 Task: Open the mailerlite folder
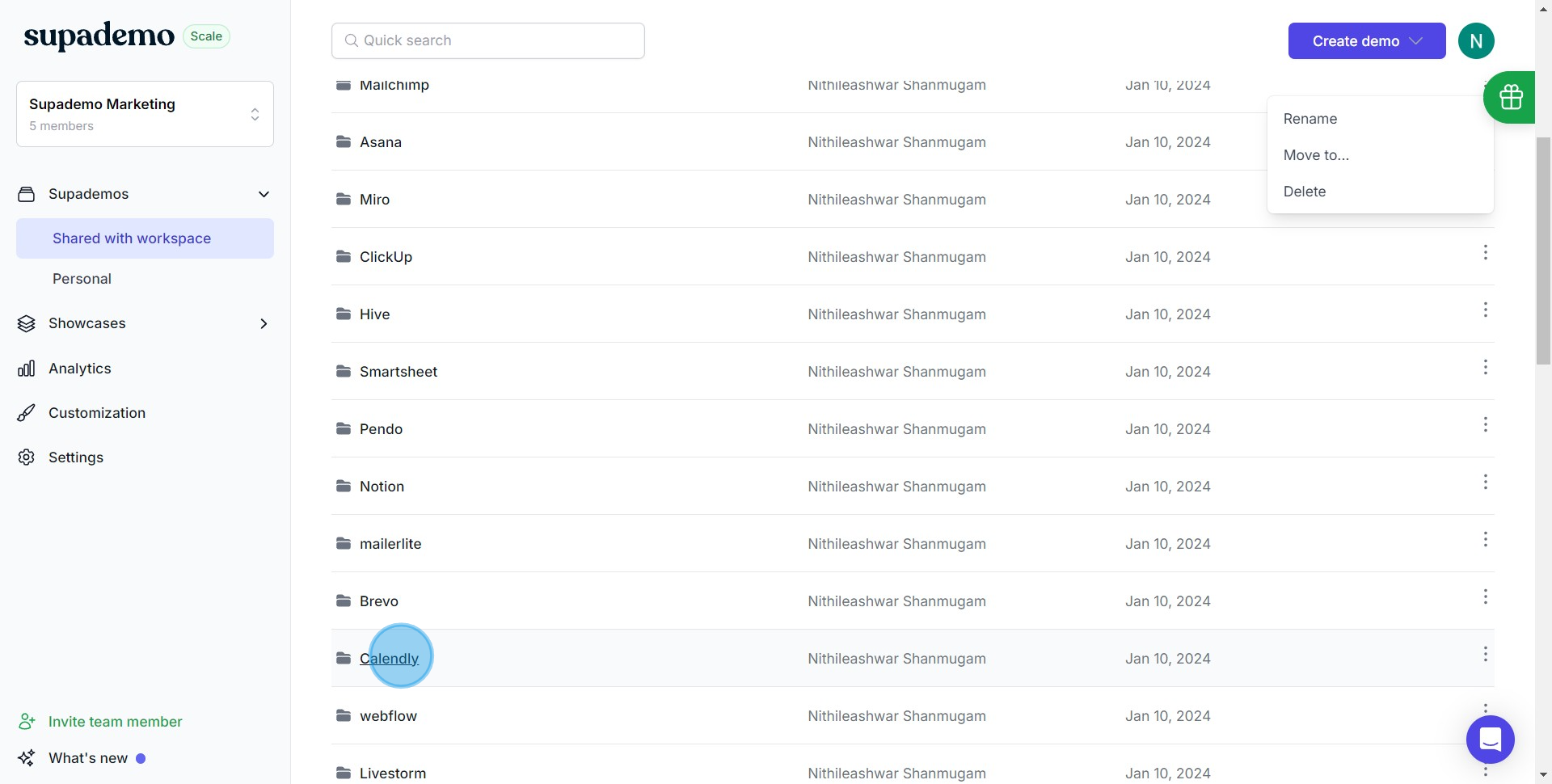point(390,544)
